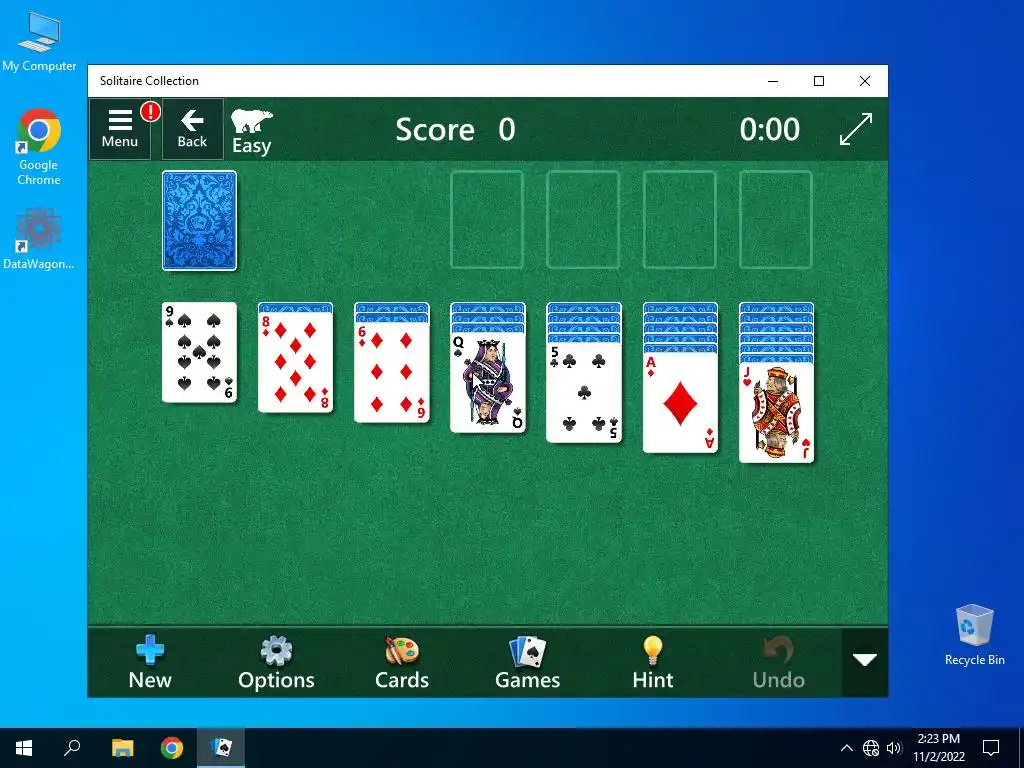
Task: Open taskbar search magnifier
Action: pos(72,748)
